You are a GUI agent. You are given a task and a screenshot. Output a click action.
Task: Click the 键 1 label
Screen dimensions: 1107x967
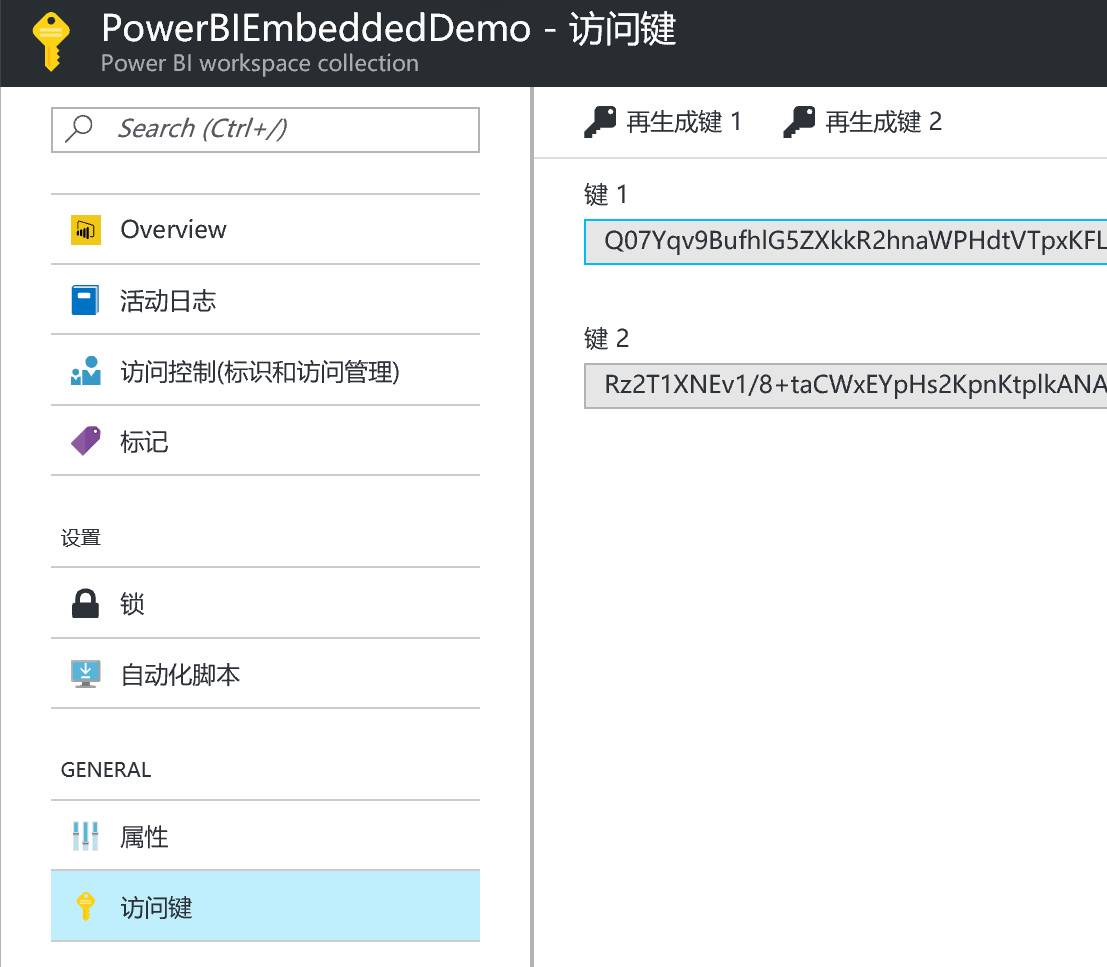pos(606,194)
